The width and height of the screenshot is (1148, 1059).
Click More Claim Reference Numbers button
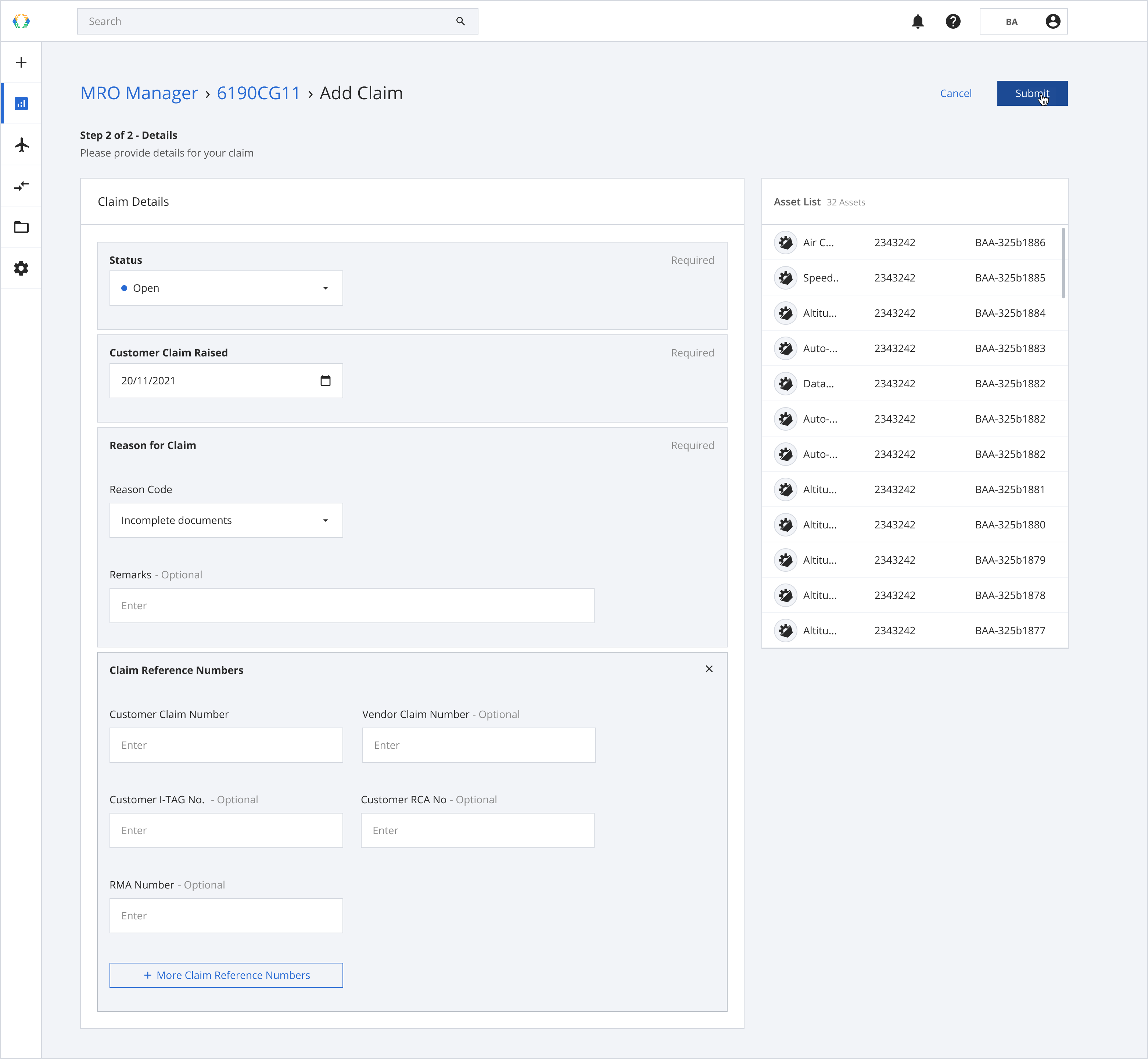point(226,975)
